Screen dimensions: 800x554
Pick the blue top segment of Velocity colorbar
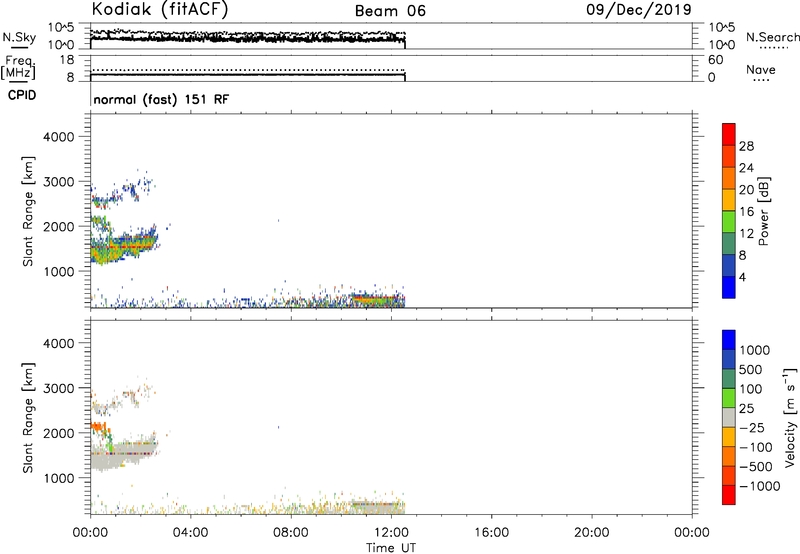point(729,340)
